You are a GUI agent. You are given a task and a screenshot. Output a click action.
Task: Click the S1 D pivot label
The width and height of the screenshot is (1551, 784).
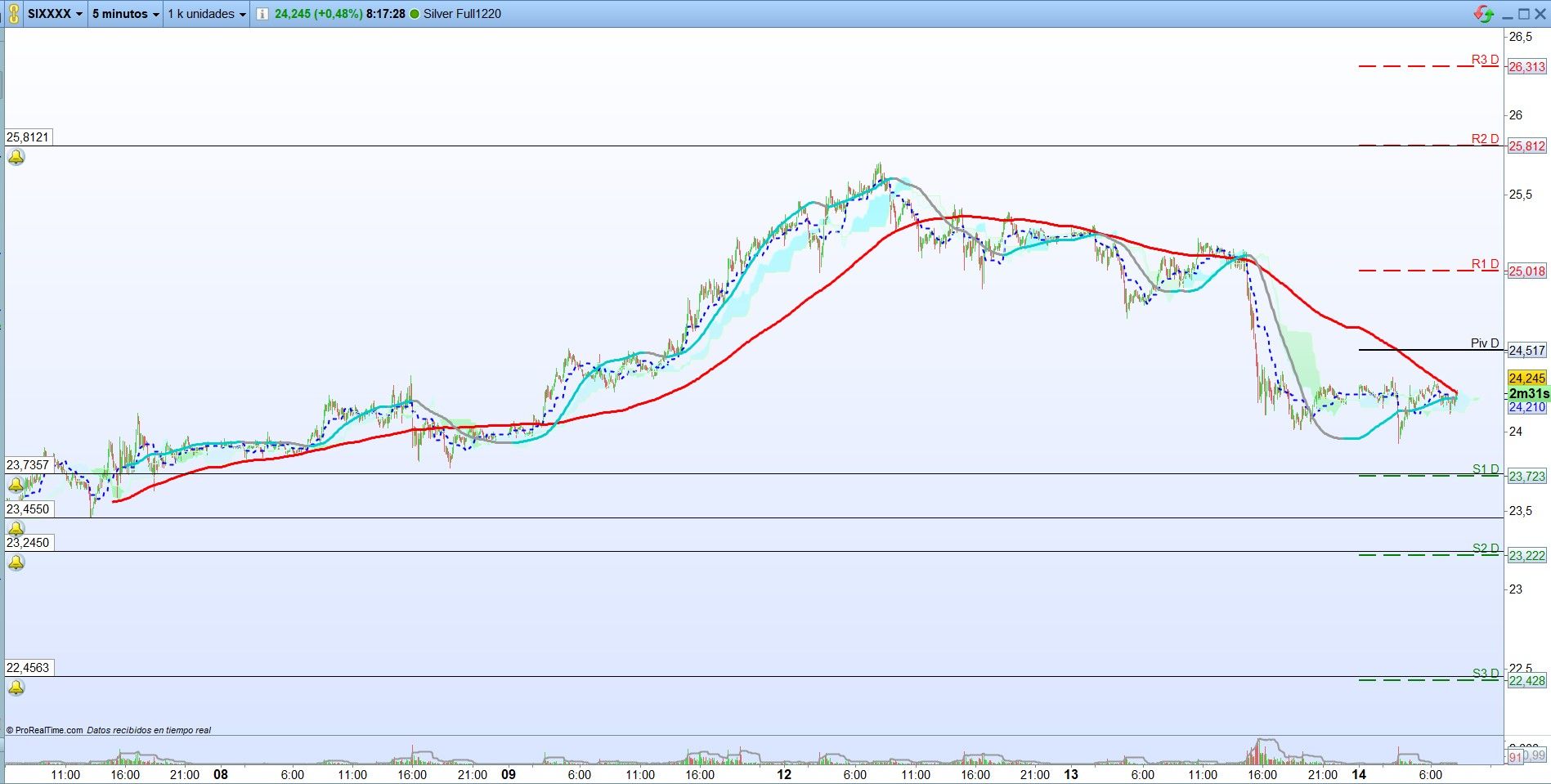1486,469
